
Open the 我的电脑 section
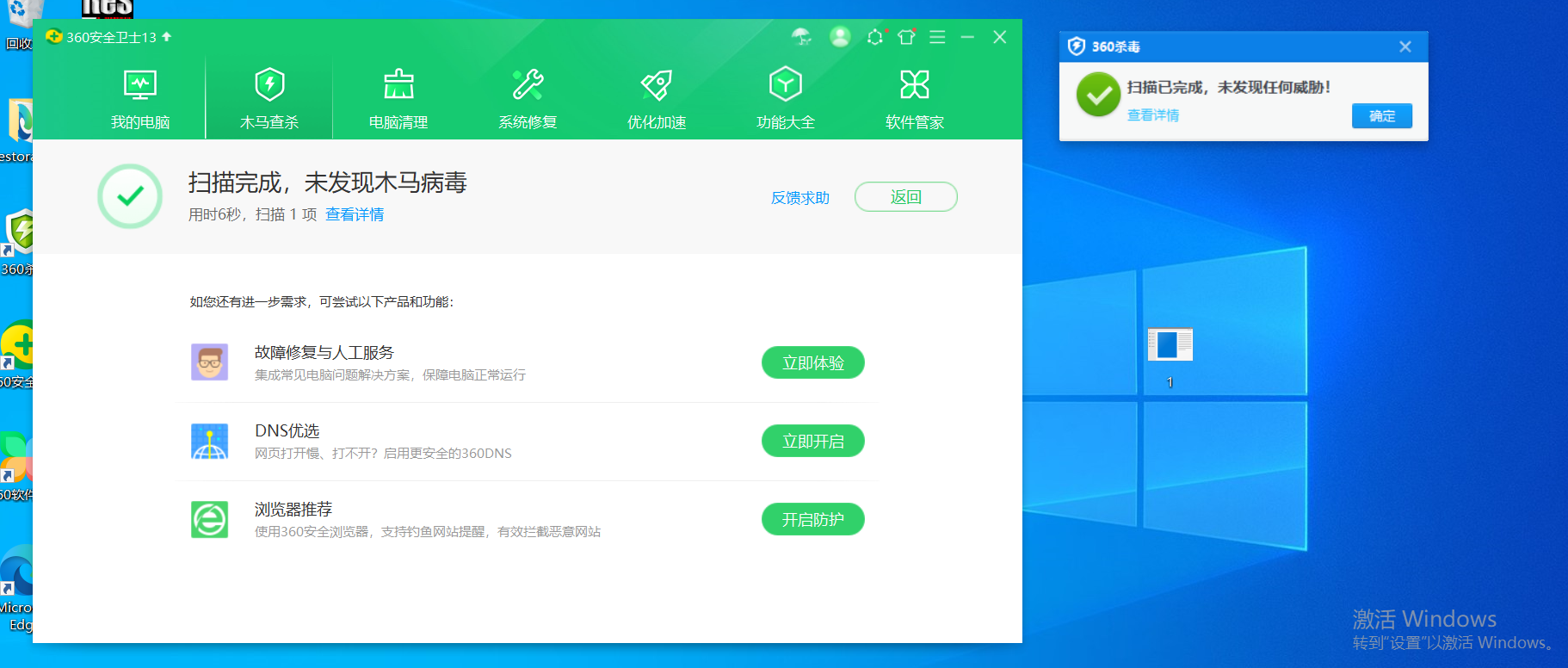pos(140,99)
